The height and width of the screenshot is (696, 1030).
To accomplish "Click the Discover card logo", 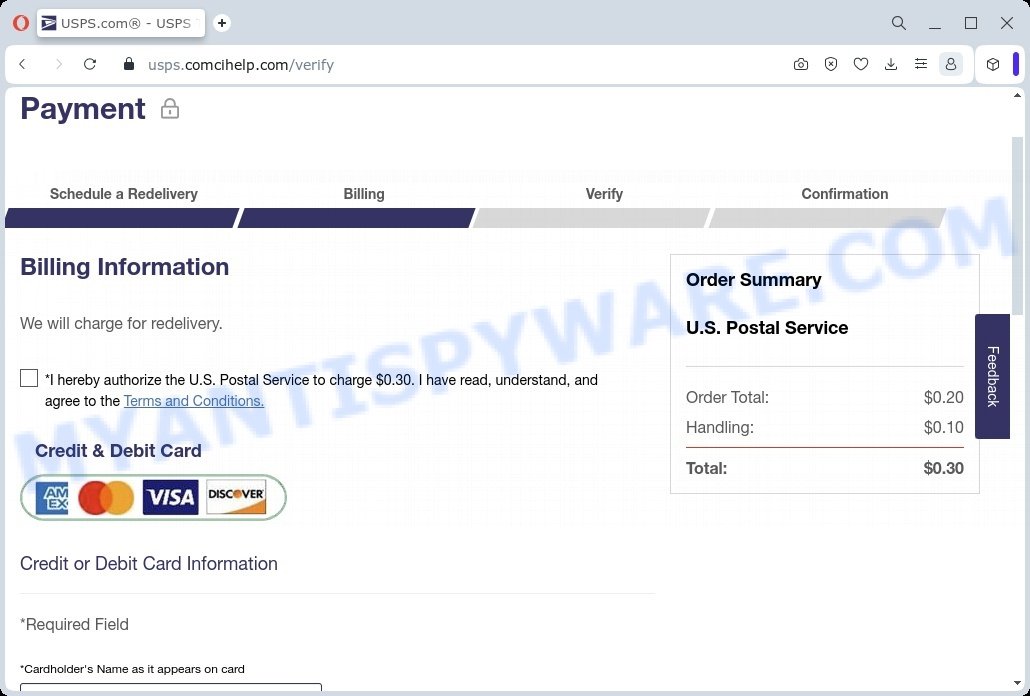I will click(236, 498).
